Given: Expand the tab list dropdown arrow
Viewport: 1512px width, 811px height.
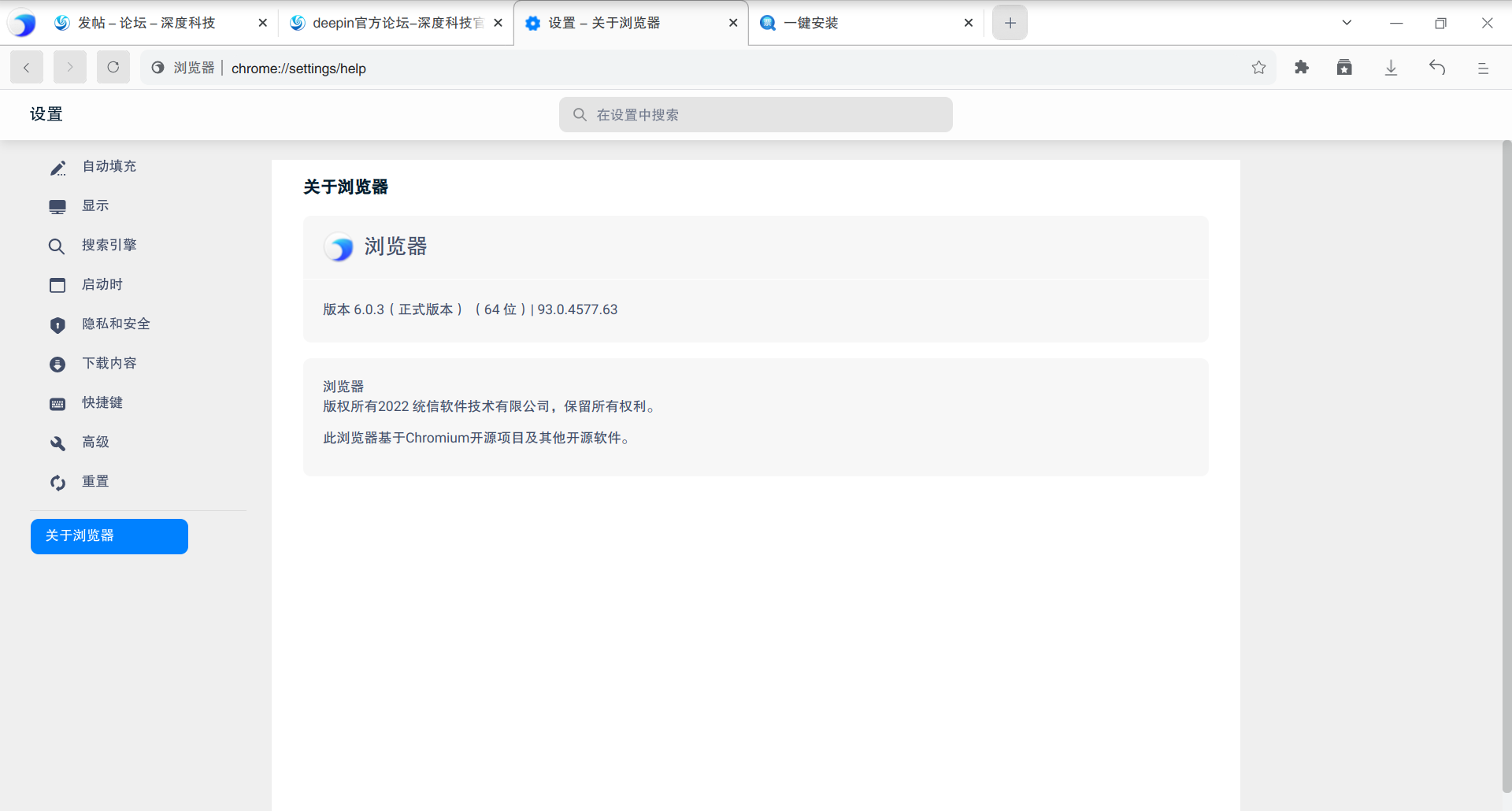Looking at the screenshot, I should 1347,23.
